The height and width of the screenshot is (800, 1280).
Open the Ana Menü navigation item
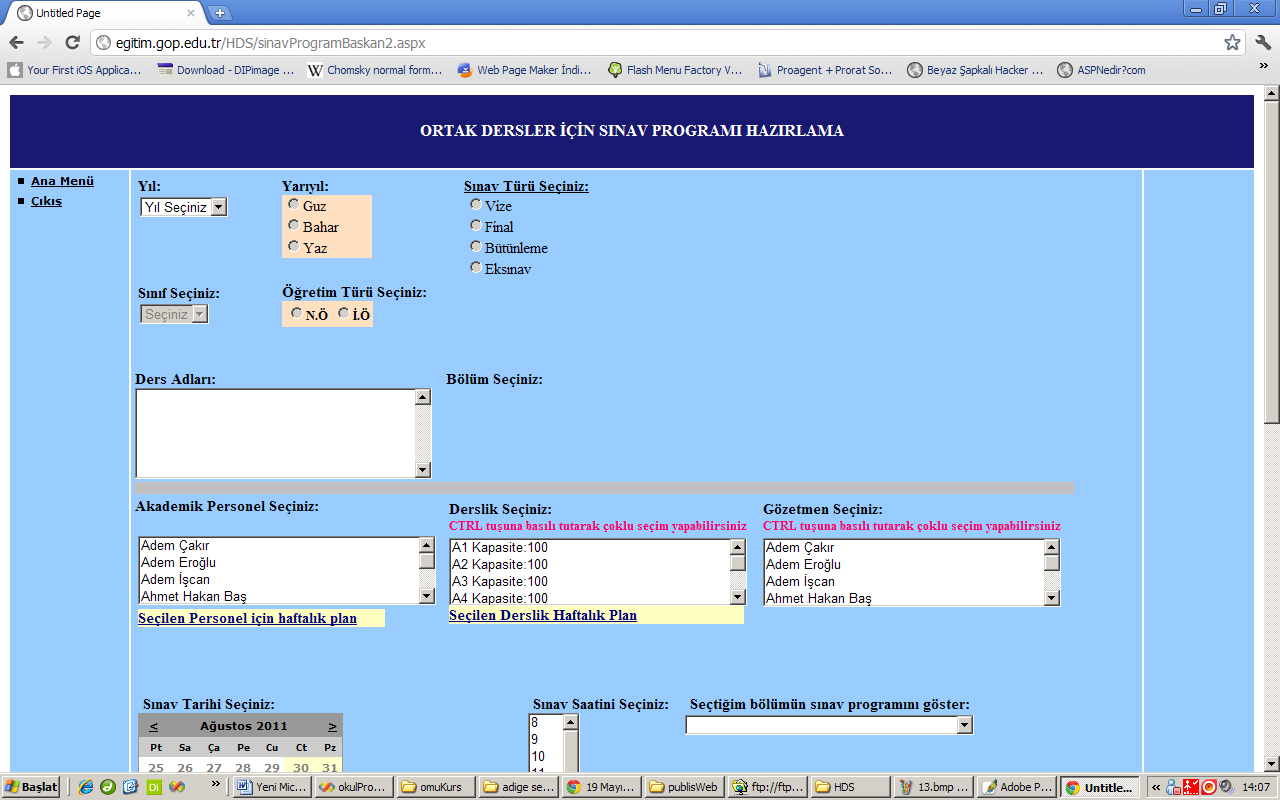[62, 181]
